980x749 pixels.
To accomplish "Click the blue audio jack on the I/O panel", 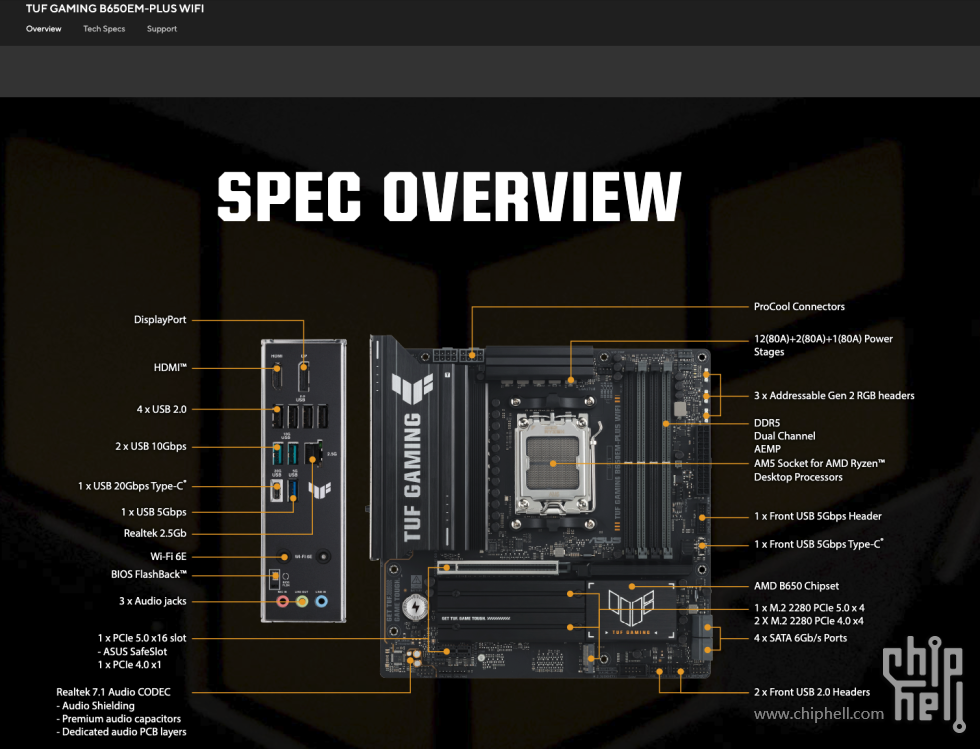I will pyautogui.click(x=321, y=601).
